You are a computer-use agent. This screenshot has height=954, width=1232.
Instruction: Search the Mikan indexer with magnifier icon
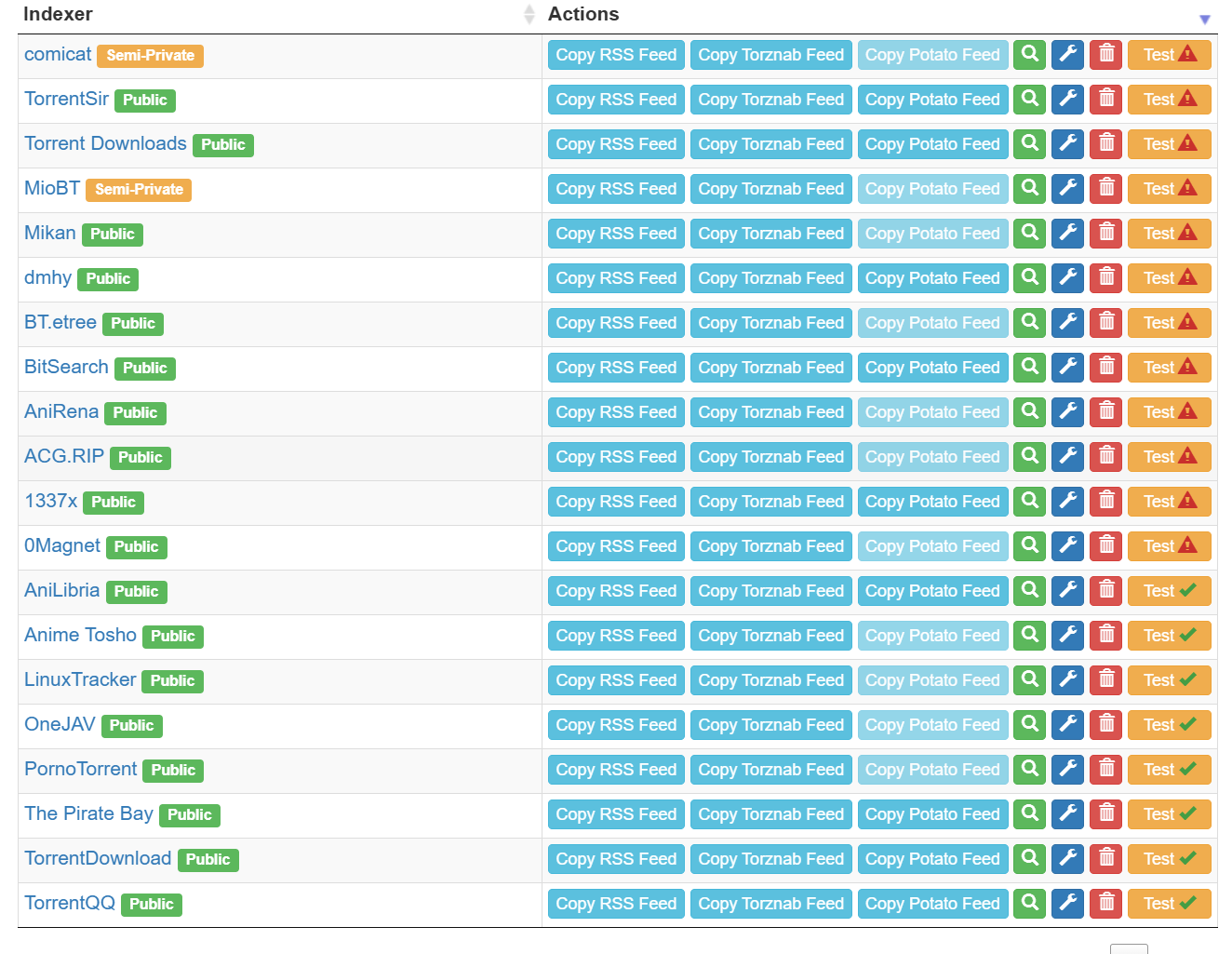coord(1029,234)
